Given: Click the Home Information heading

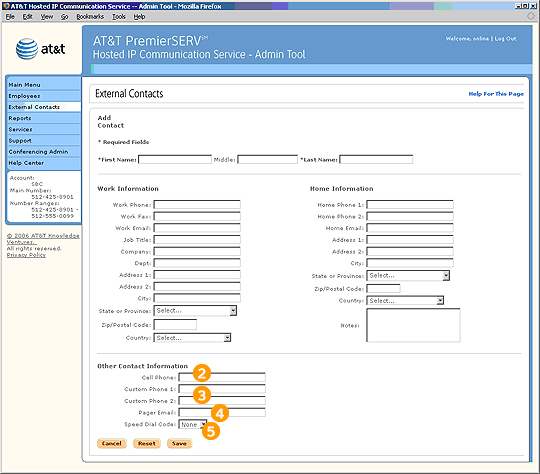Looking at the screenshot, I should click(x=341, y=189).
